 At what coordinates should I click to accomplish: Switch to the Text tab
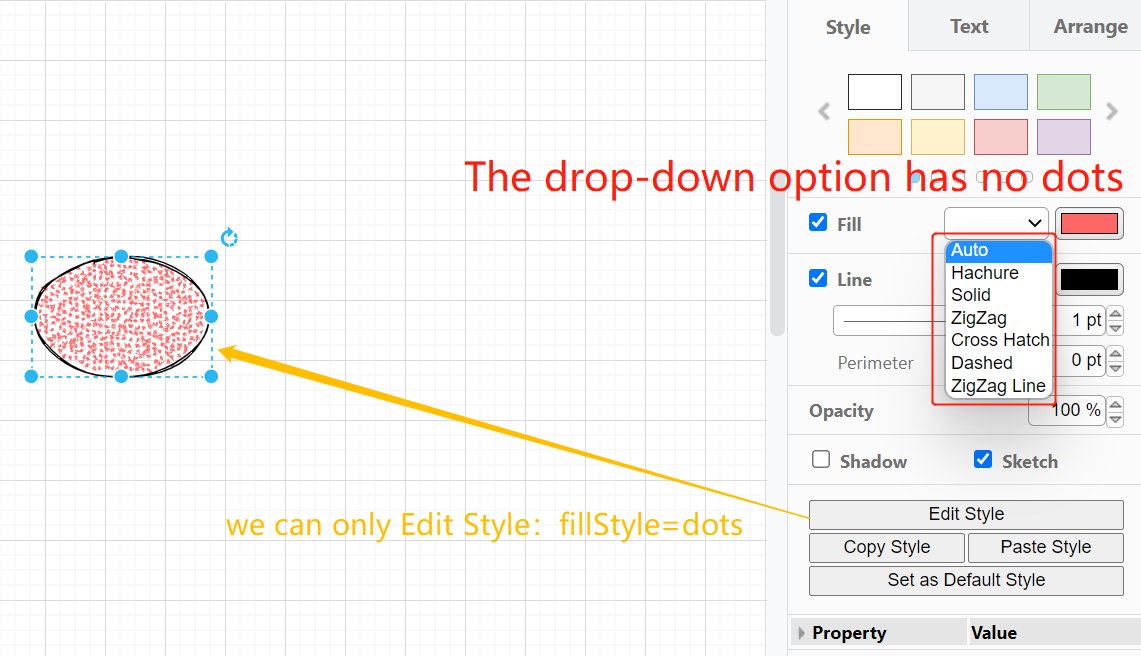tap(966, 26)
